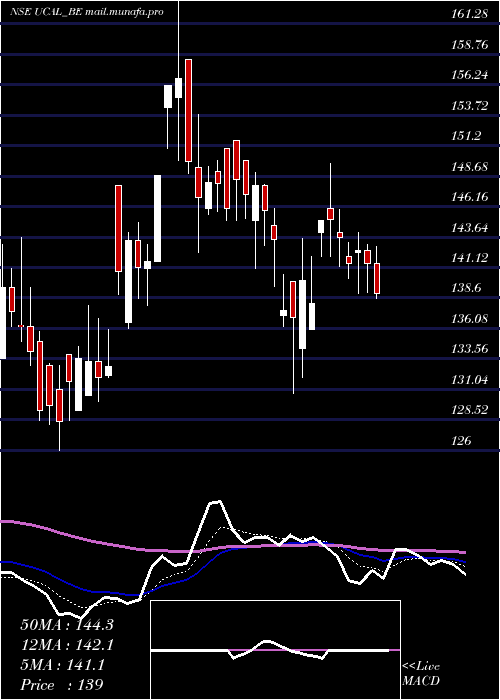Click the 161.28 price axis label
Image resolution: width=500 pixels, height=700 pixels.
[469, 14]
